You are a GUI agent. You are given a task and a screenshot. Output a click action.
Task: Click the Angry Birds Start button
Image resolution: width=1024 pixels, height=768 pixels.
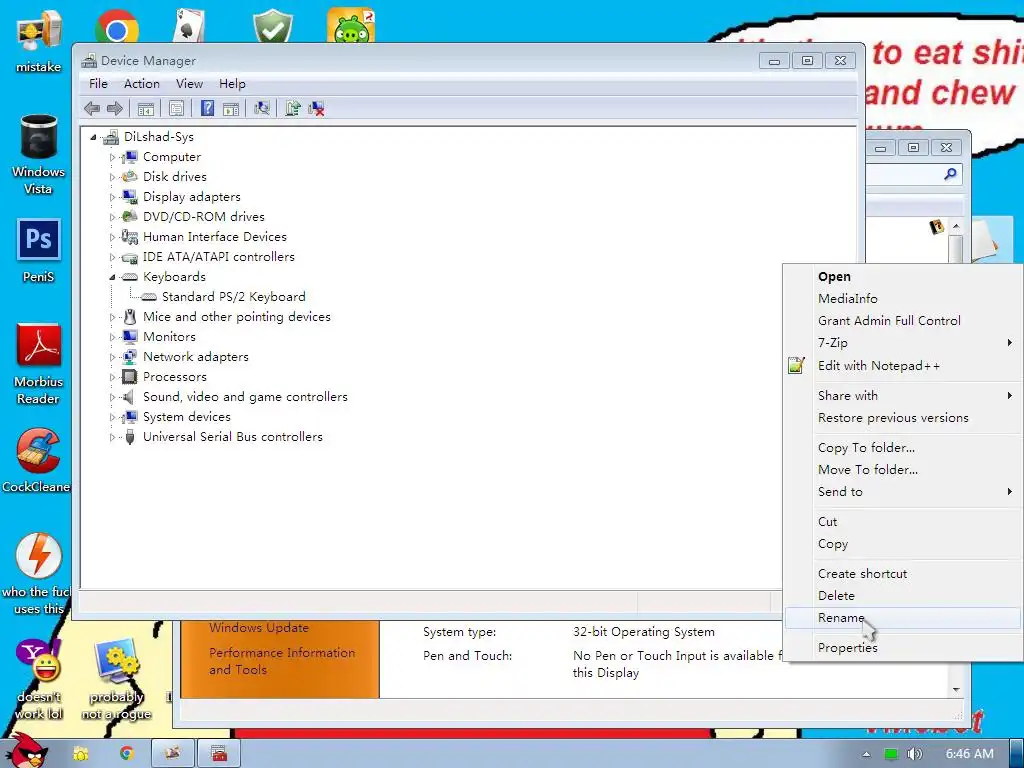point(26,751)
